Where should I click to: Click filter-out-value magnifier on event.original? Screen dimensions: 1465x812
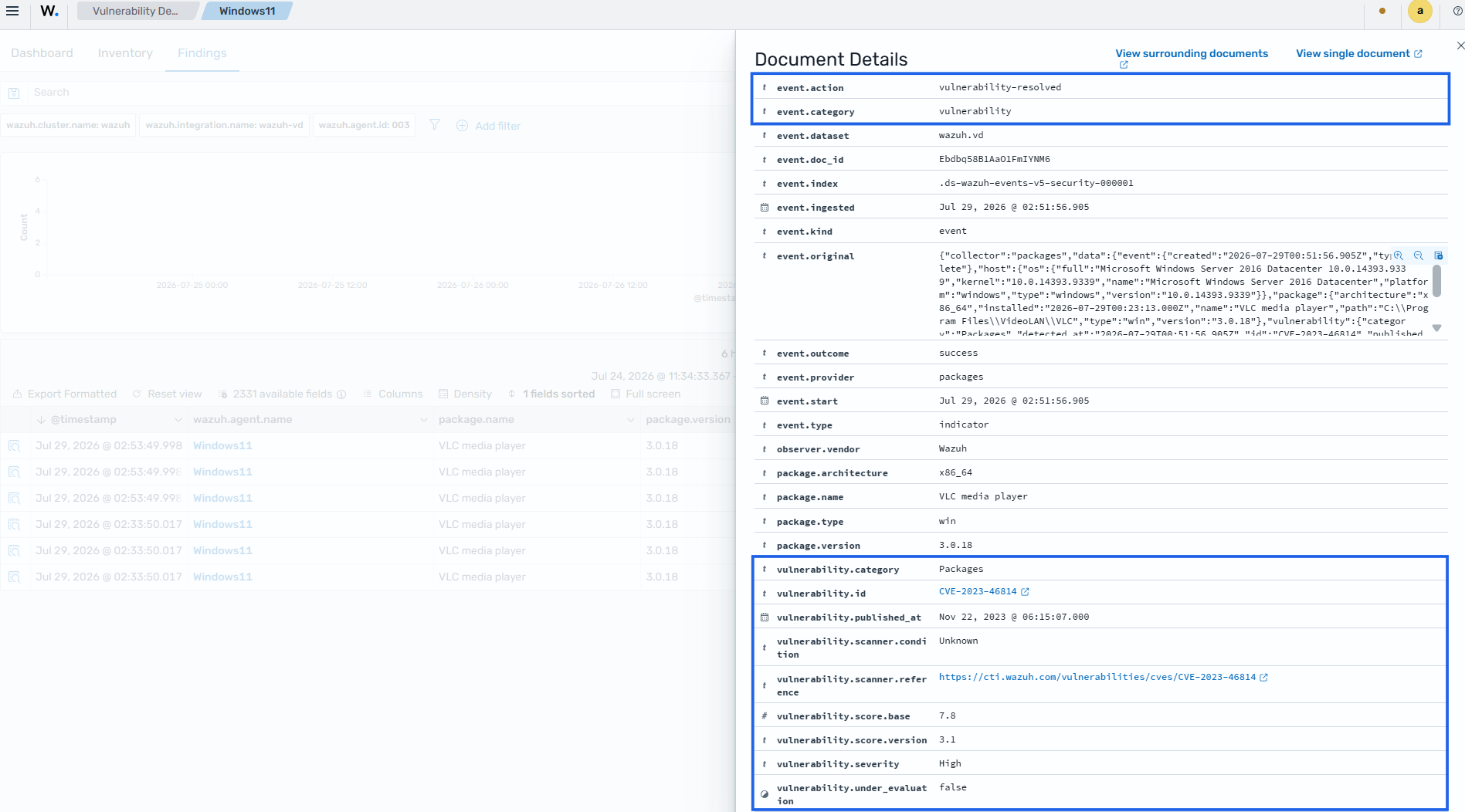[x=1419, y=255]
